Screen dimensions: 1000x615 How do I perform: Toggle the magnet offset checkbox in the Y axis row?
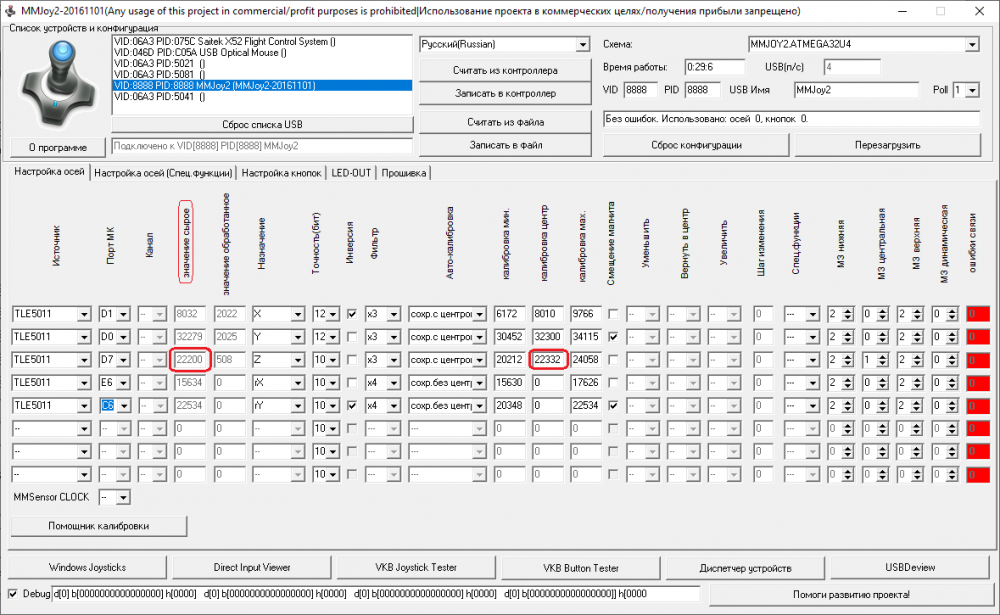pyautogui.click(x=613, y=336)
